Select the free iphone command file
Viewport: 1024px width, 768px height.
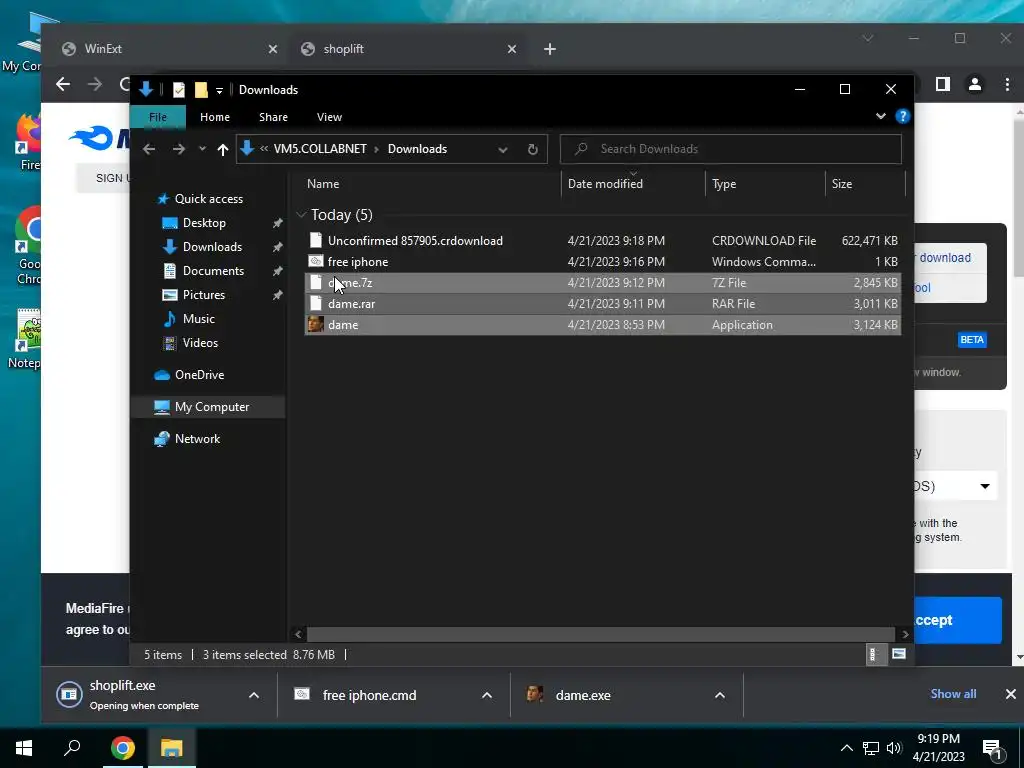(x=603, y=261)
